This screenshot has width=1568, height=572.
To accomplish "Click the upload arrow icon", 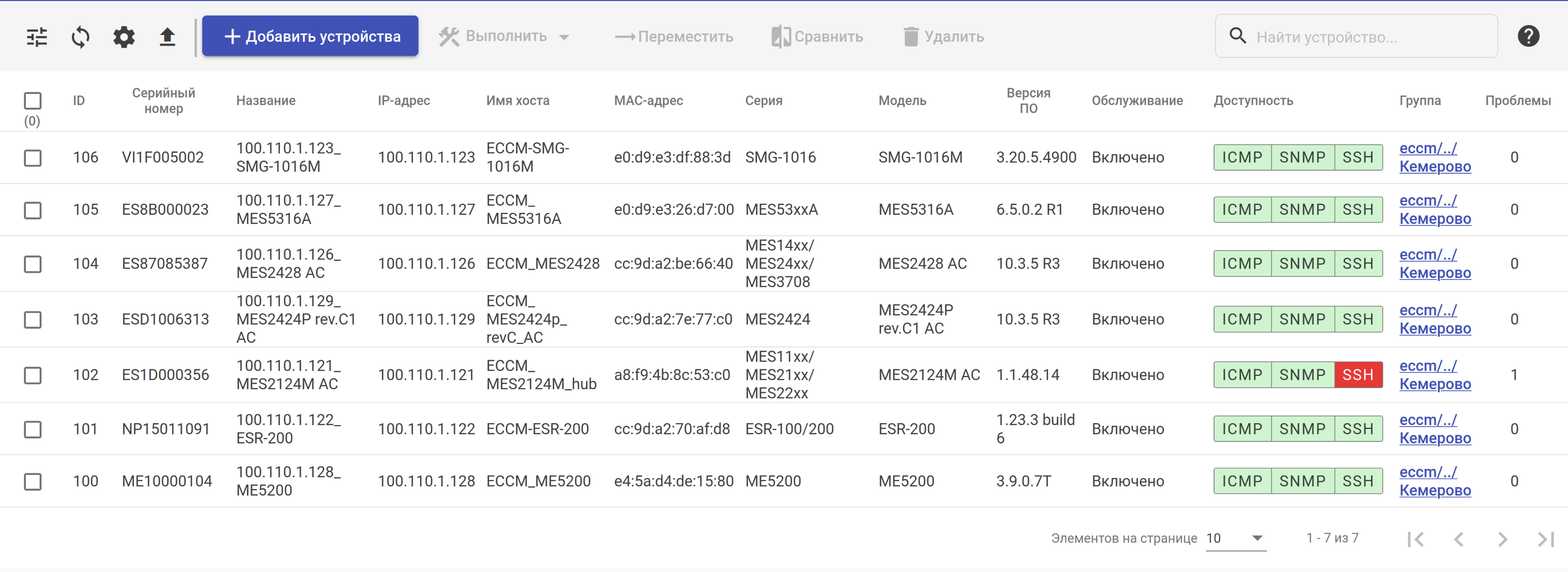I will pyautogui.click(x=167, y=37).
